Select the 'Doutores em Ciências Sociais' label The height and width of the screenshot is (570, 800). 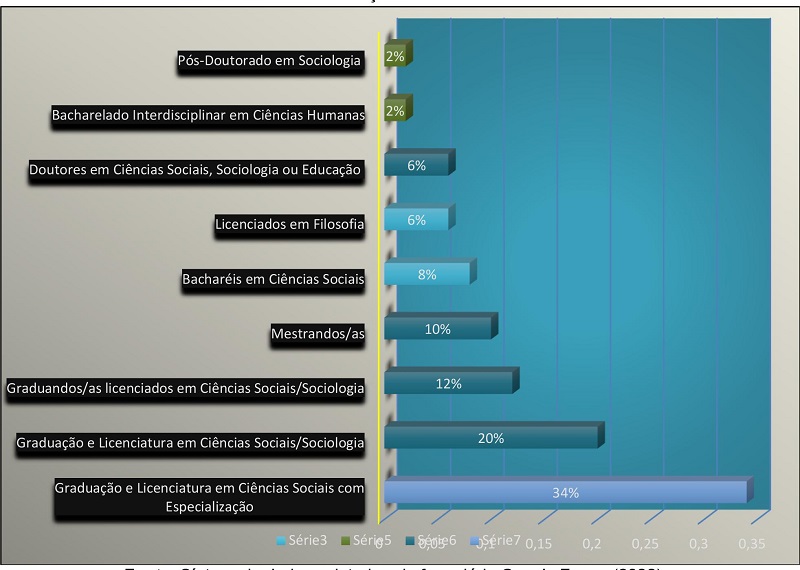(x=195, y=170)
